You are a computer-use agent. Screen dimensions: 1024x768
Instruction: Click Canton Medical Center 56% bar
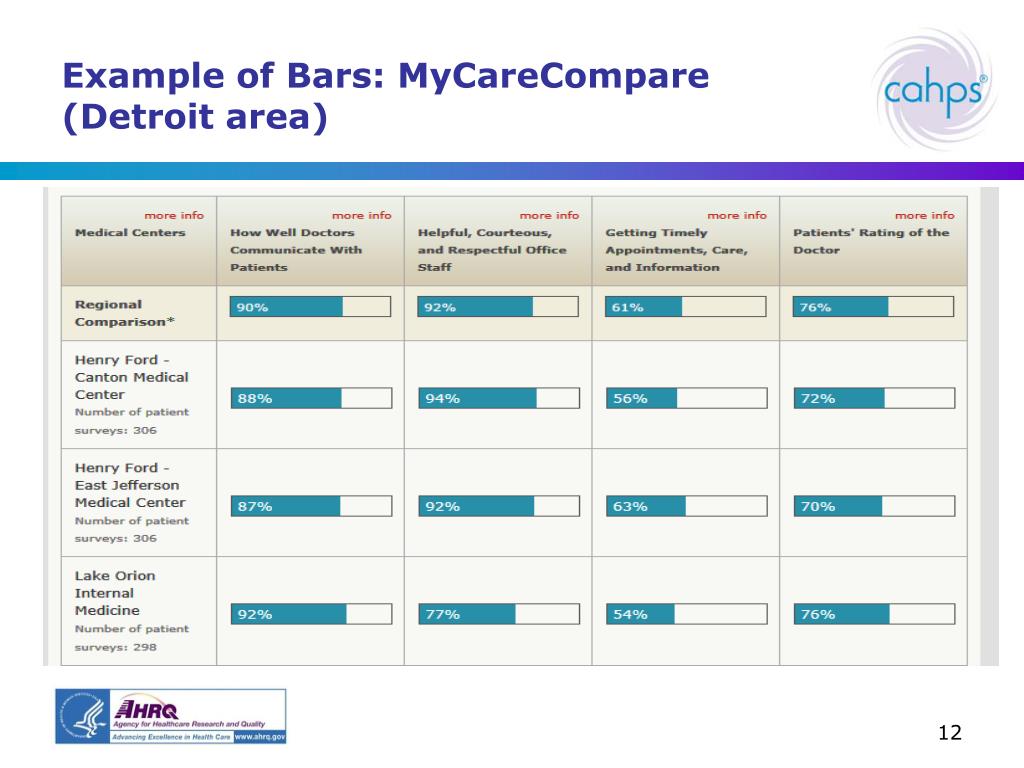[x=686, y=398]
